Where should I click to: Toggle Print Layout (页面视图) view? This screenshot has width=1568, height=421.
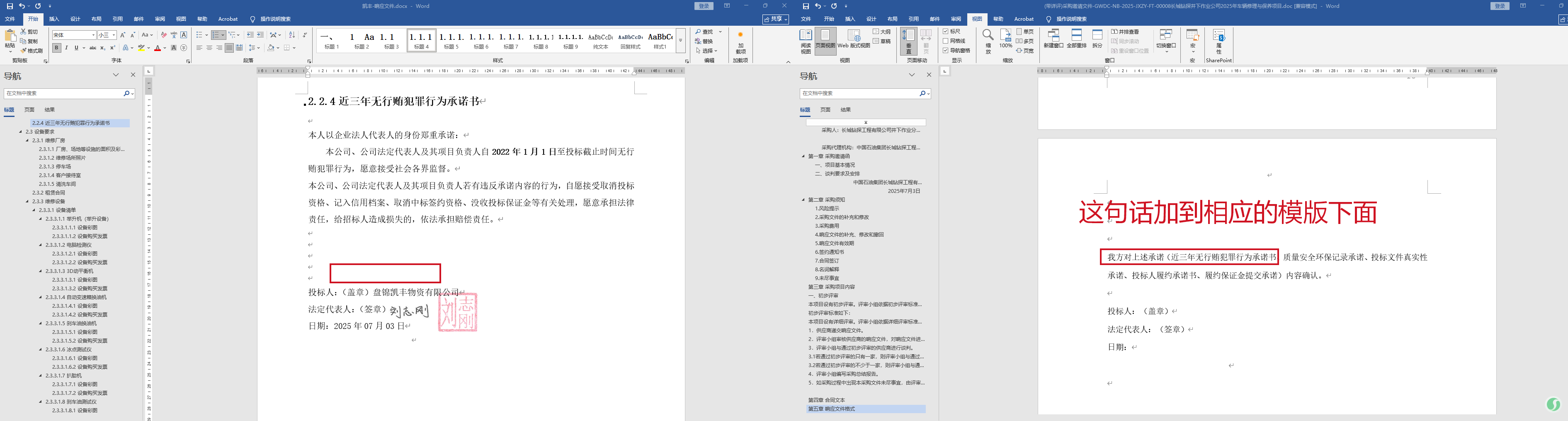(825, 41)
